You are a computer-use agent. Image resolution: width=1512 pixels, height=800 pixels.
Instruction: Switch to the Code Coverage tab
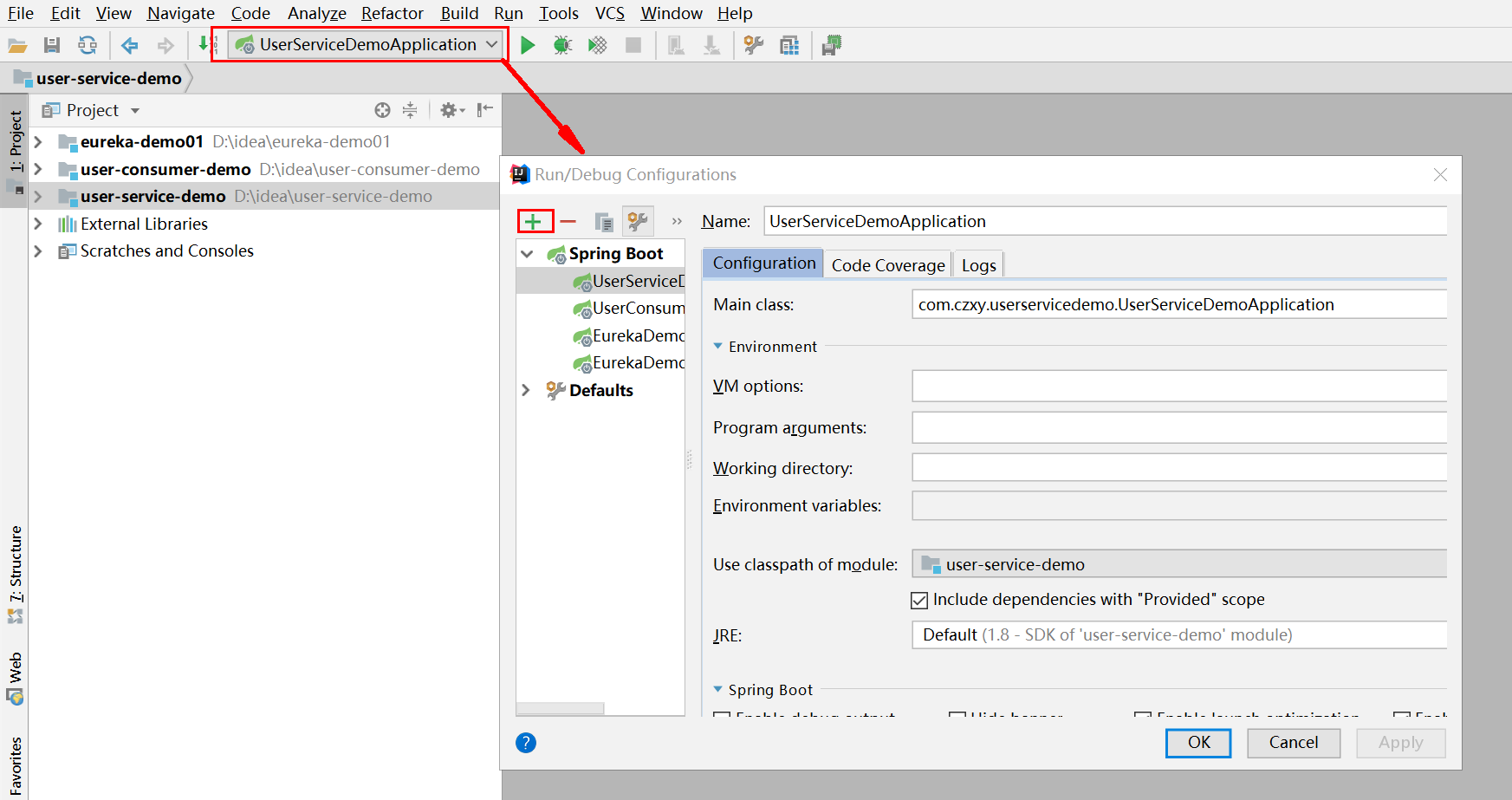(x=888, y=265)
